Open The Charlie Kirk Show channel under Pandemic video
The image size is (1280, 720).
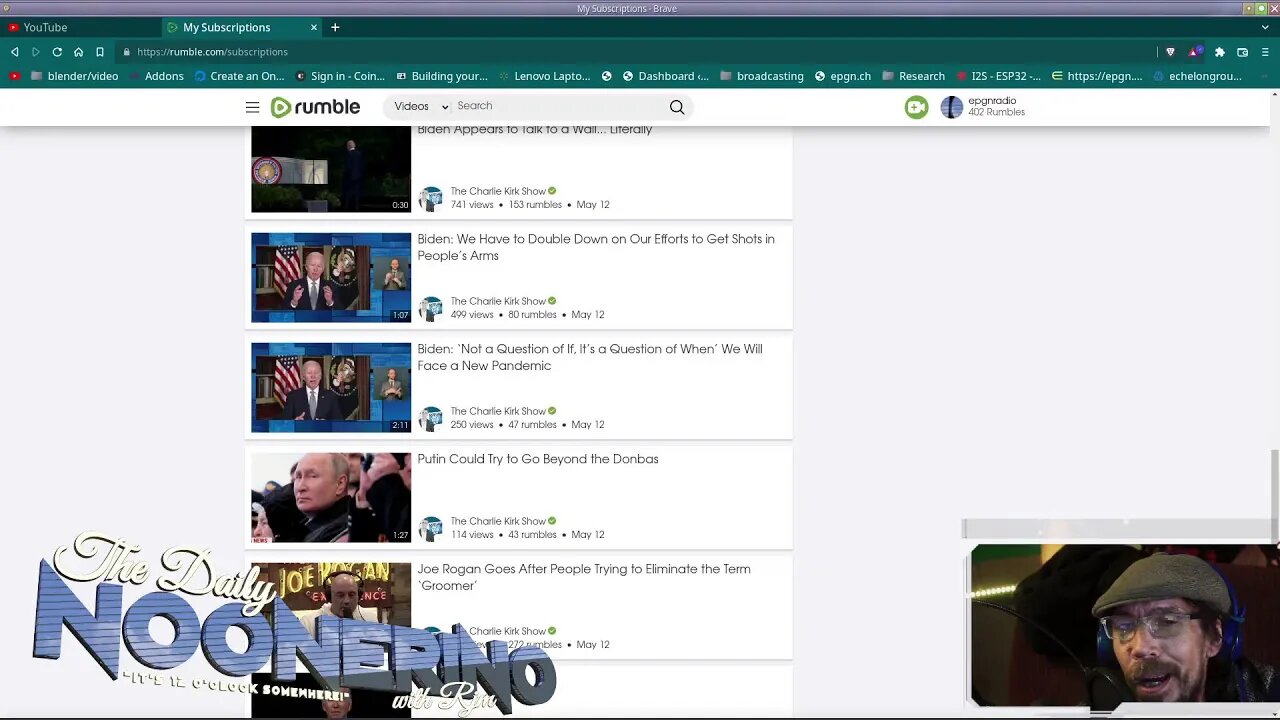(498, 411)
